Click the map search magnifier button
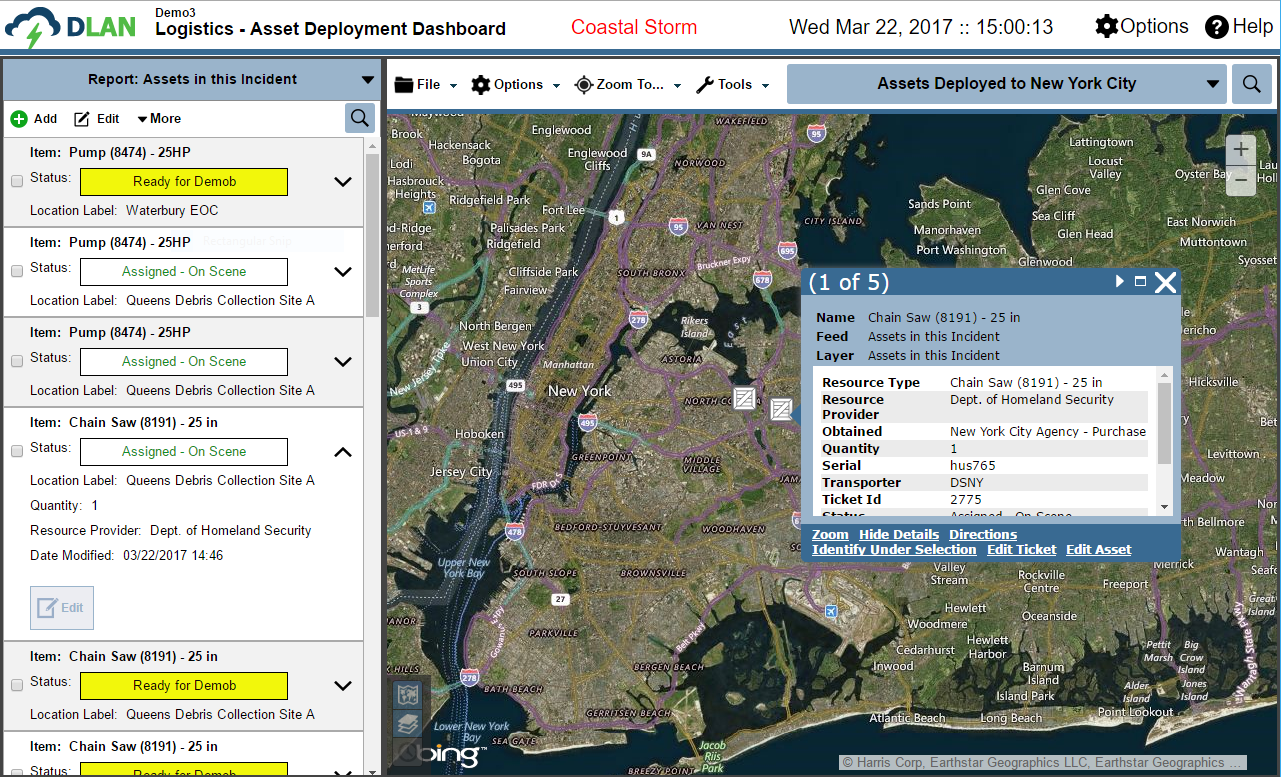1281x777 pixels. click(x=1252, y=84)
